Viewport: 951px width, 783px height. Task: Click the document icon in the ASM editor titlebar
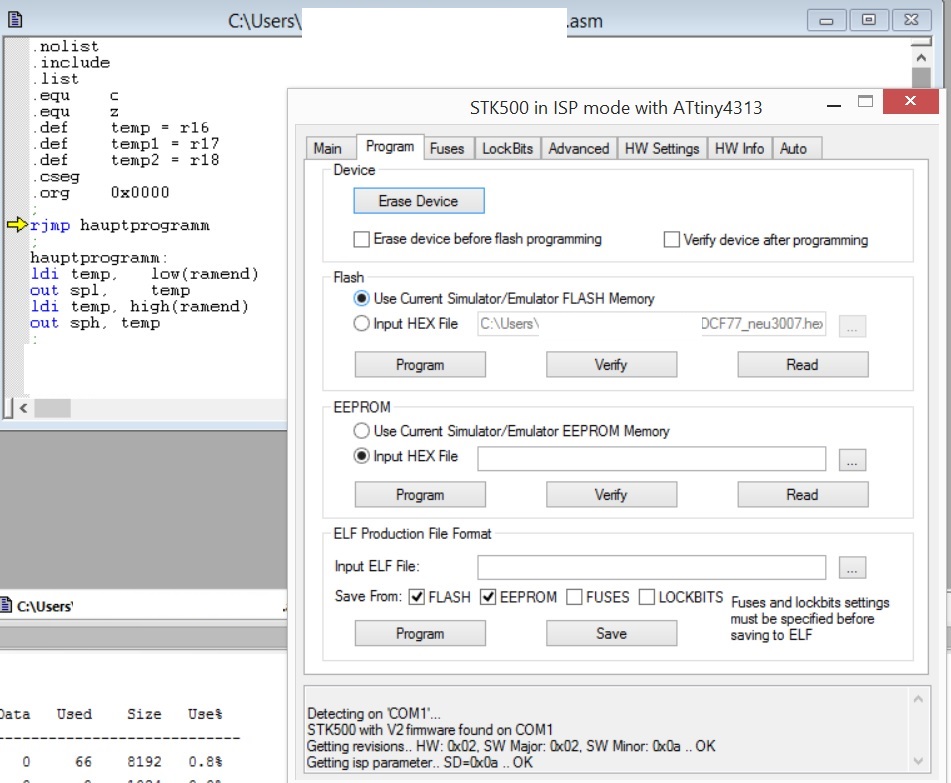(17, 20)
